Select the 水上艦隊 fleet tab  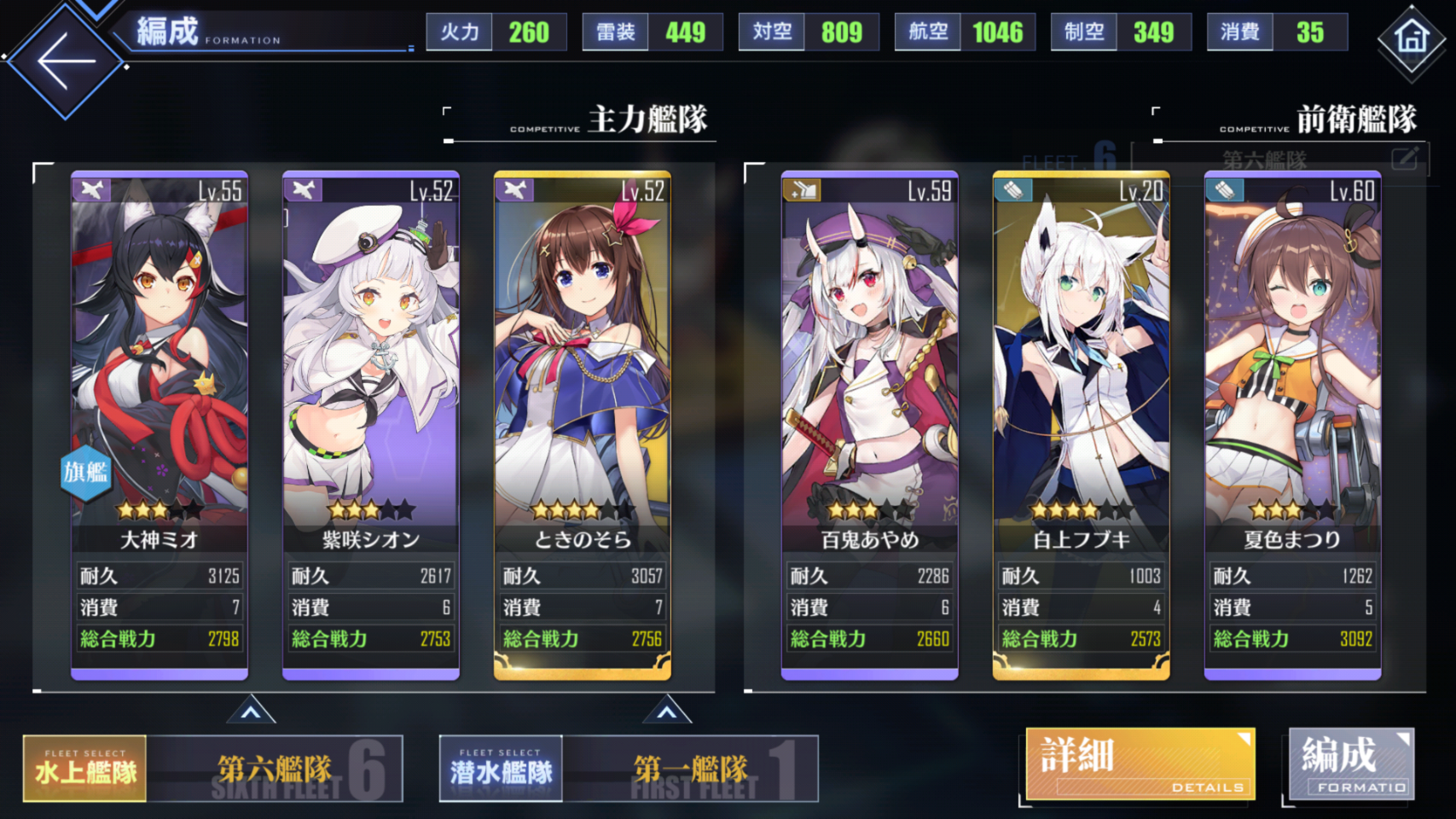pos(85,769)
